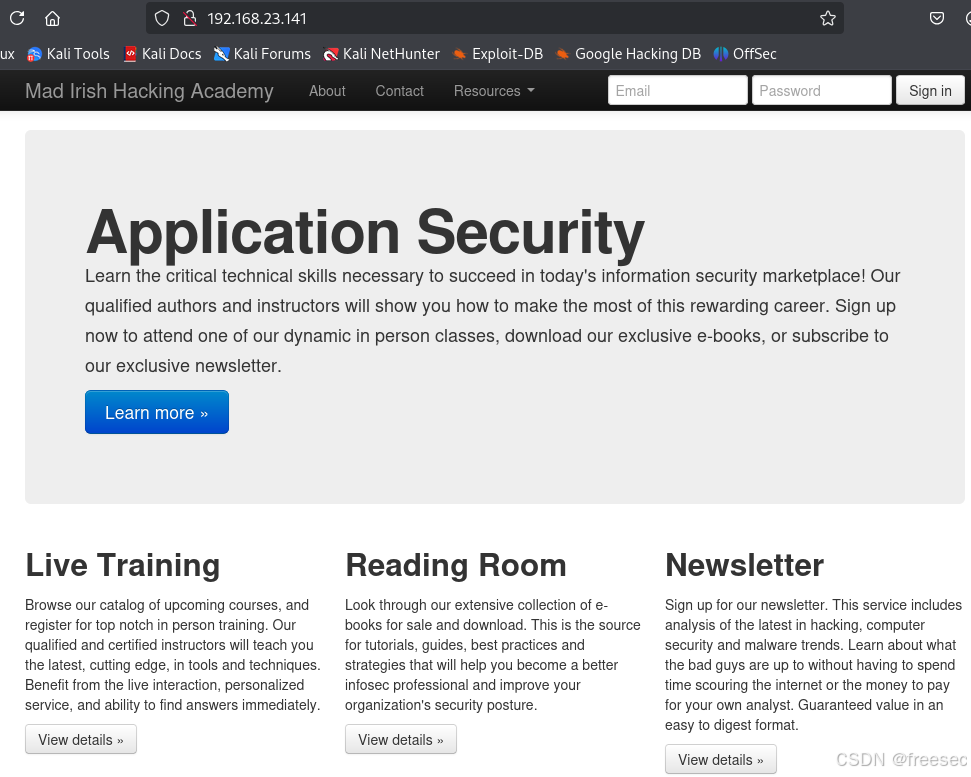Focus the Password input field
The height and width of the screenshot is (777, 971).
[x=822, y=90]
